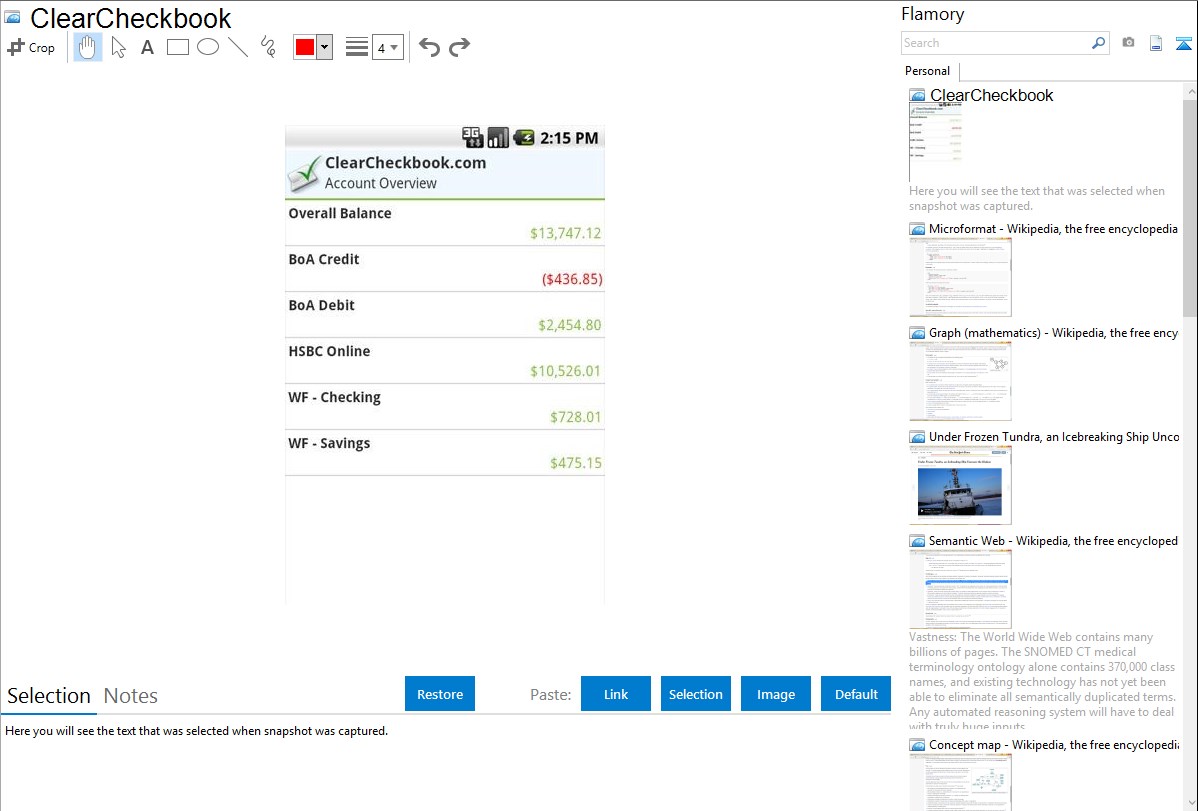Select the freehand scribble tool
Screen dimensions: 1198x811
[268, 47]
